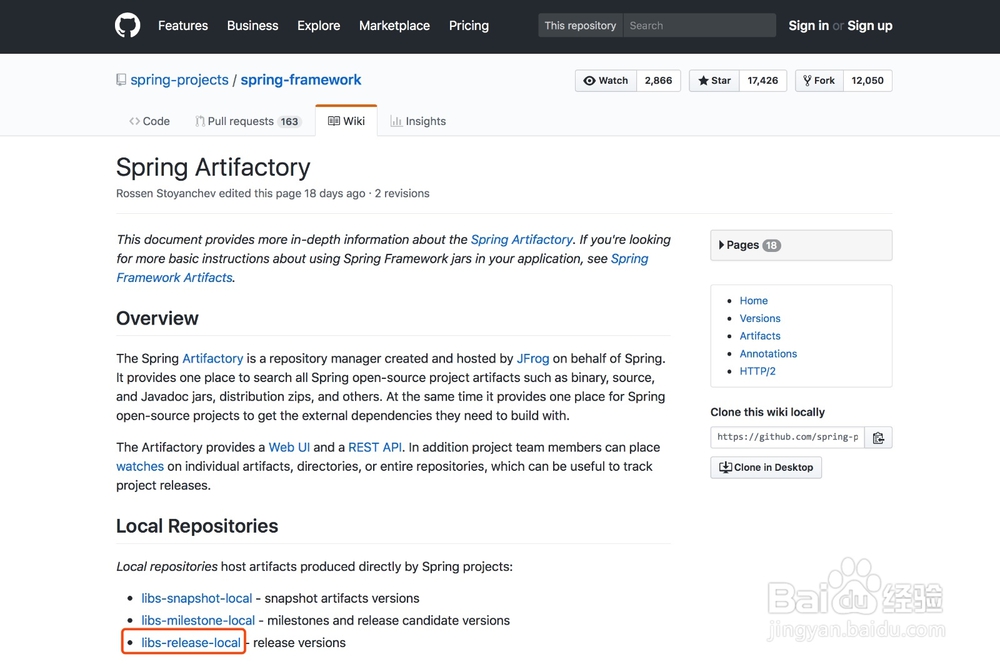Open libs-release-local repository link
This screenshot has width=1000, height=664.
191,642
